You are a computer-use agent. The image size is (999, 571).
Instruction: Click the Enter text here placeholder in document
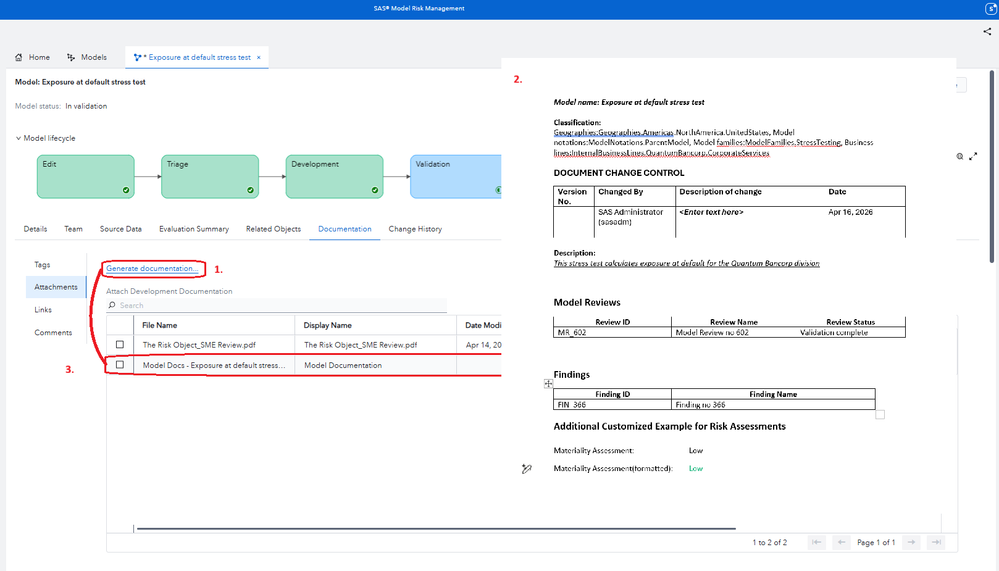(x=711, y=212)
